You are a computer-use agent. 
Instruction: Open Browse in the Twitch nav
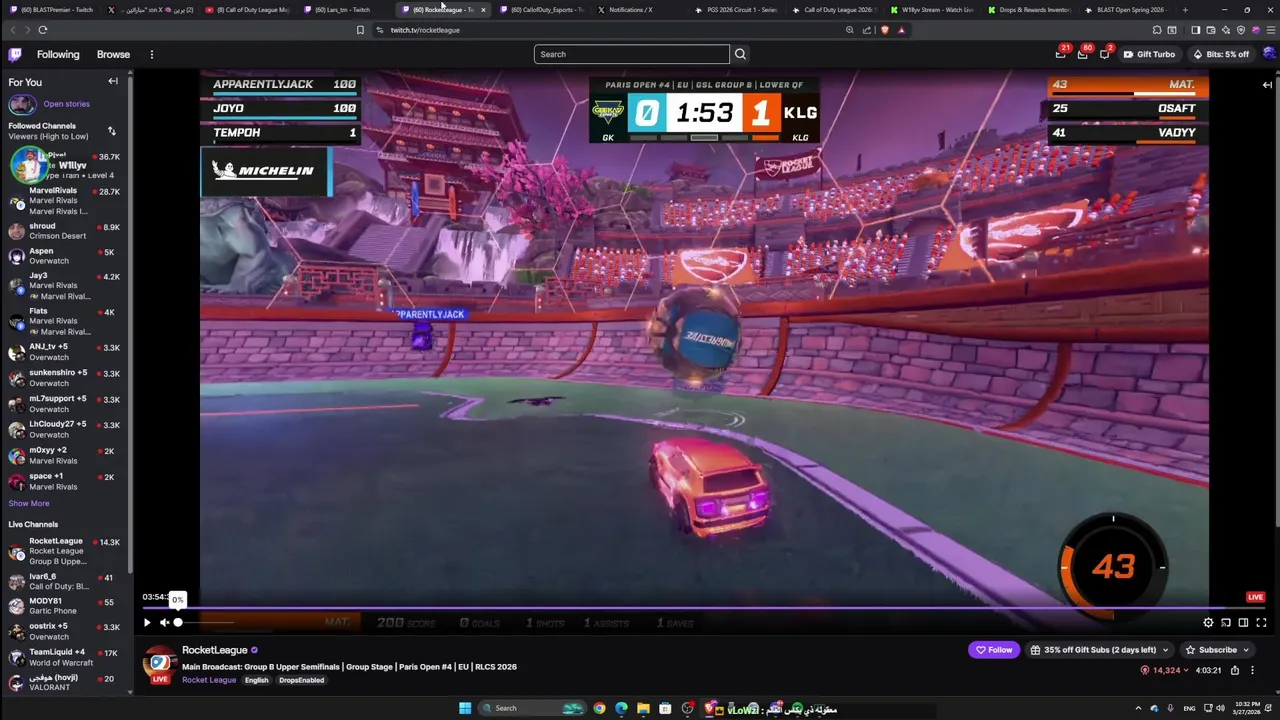(113, 54)
